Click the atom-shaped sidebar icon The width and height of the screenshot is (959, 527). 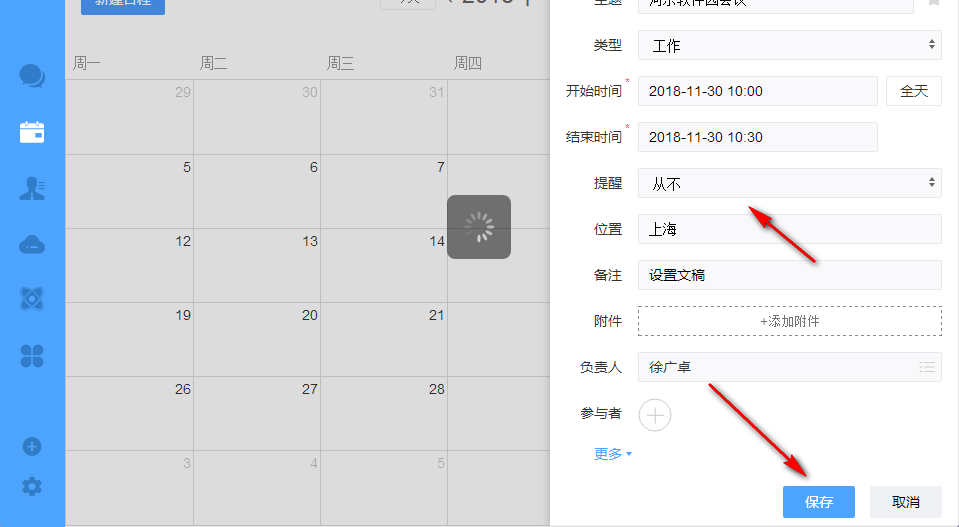pyautogui.click(x=32, y=299)
